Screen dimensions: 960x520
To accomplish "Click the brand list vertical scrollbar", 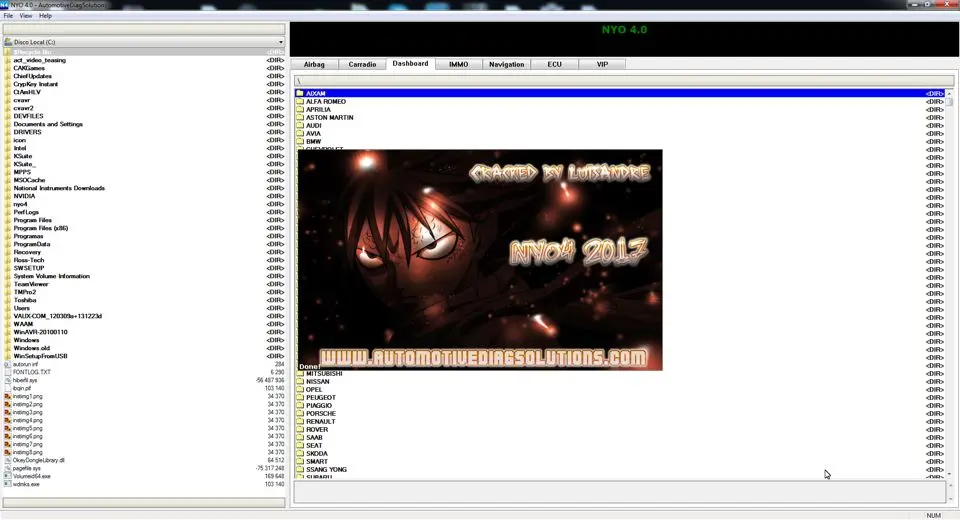I will 950,283.
